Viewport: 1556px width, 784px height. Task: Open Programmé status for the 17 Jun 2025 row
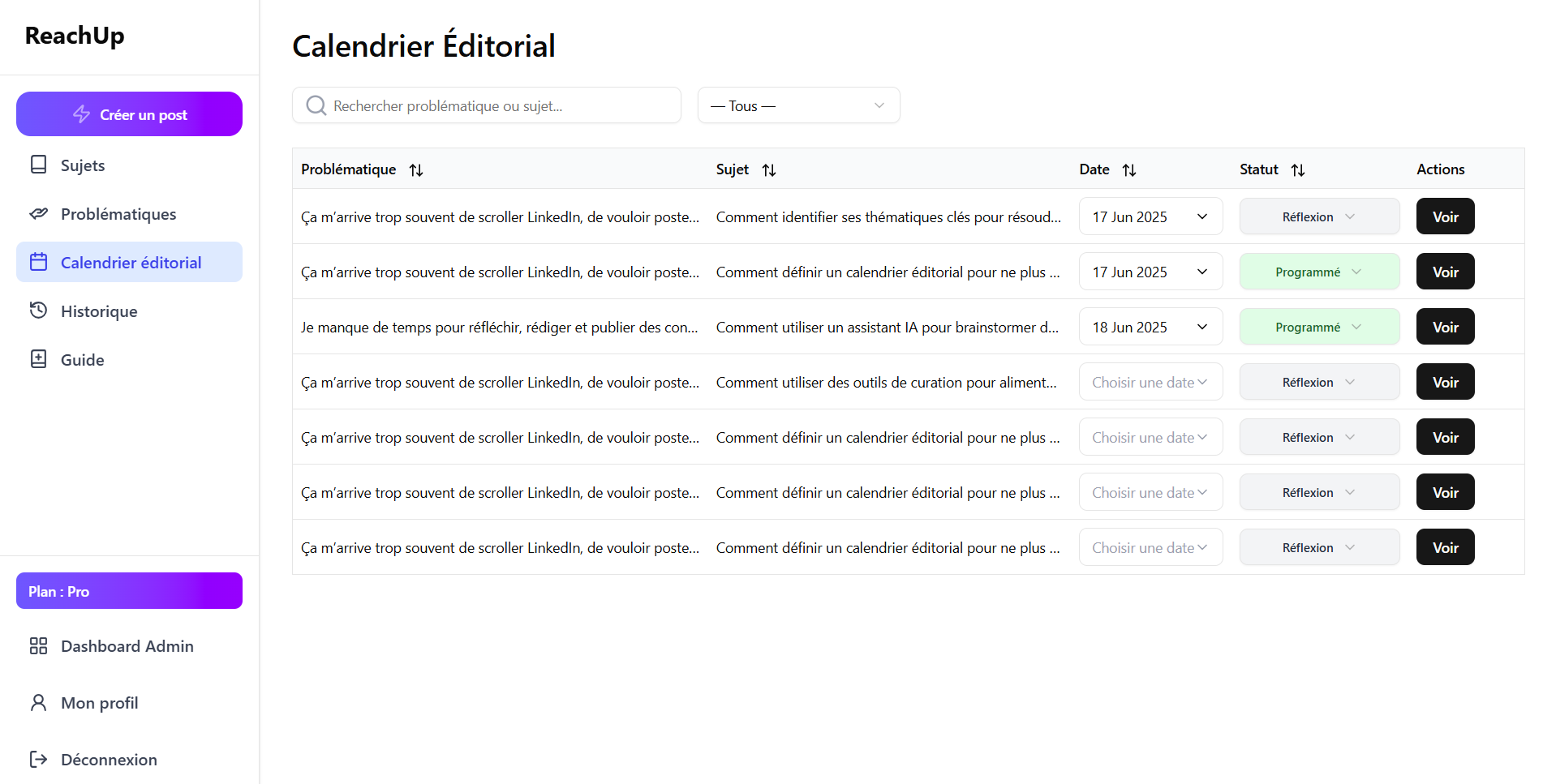tap(1319, 272)
